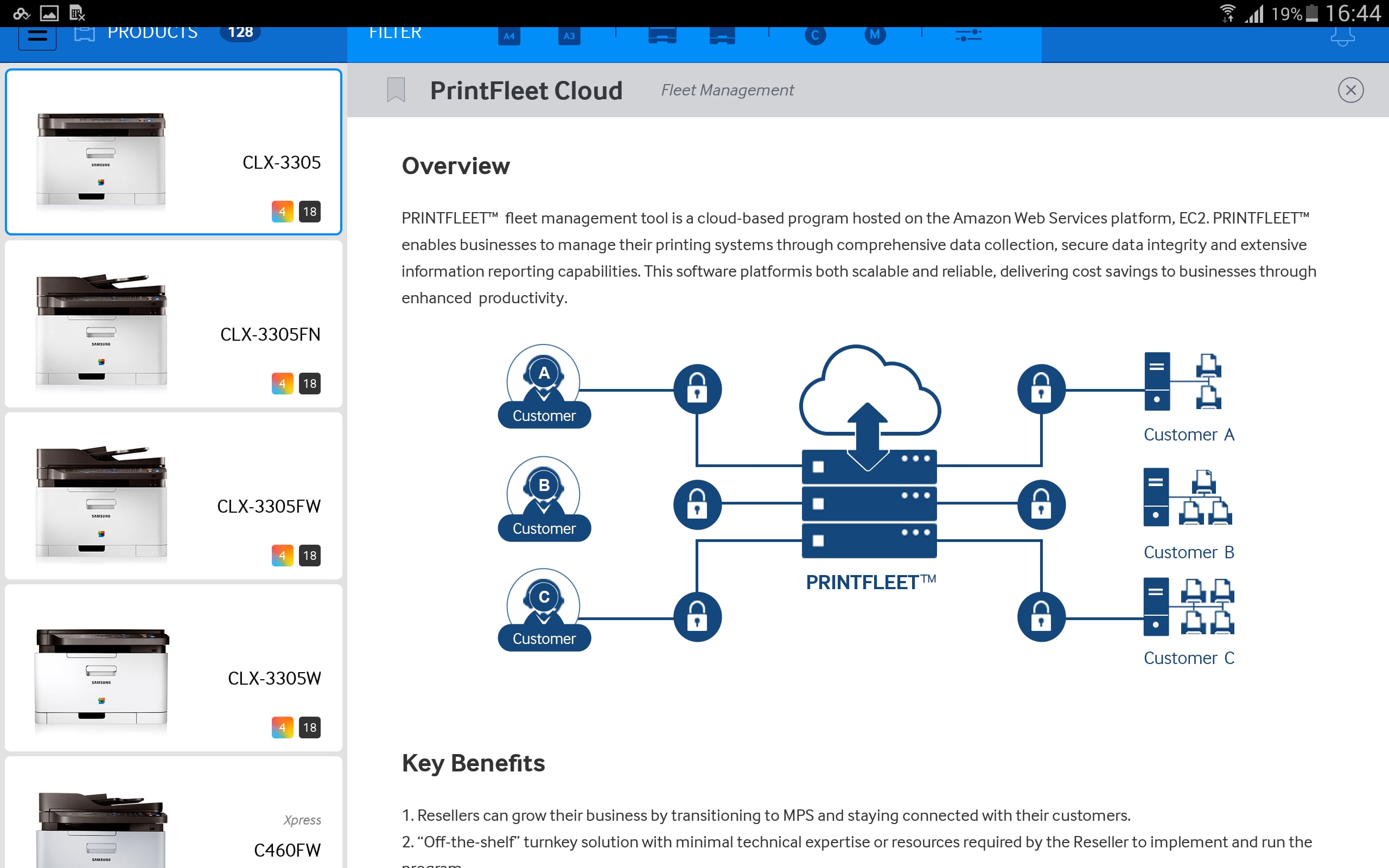The image size is (1389, 868).
Task: Click the lock icon next to Customer A avatar
Action: point(697,389)
